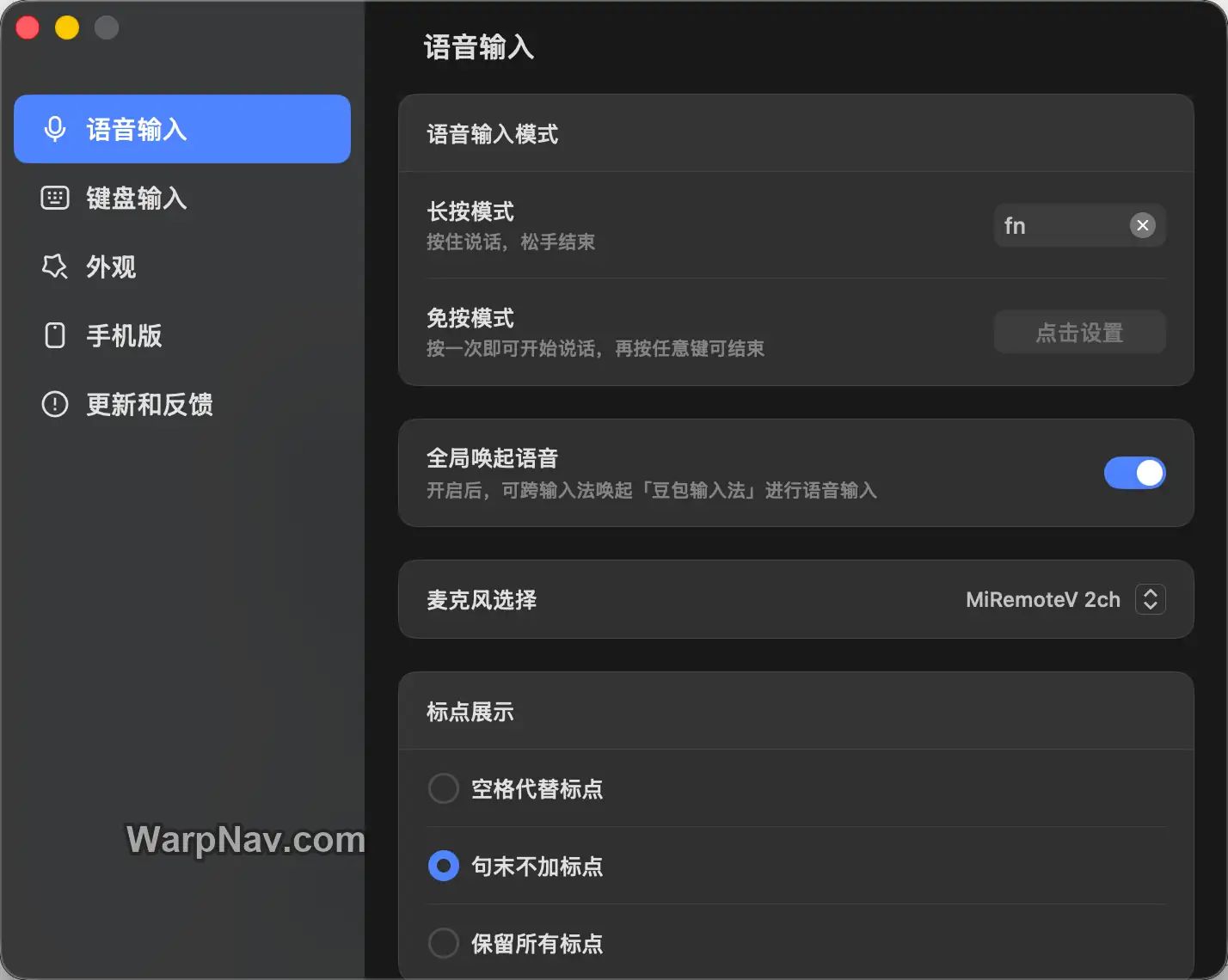This screenshot has width=1228, height=980.
Task: Clear the fn shortcut with the x icon
Action: [1142, 225]
